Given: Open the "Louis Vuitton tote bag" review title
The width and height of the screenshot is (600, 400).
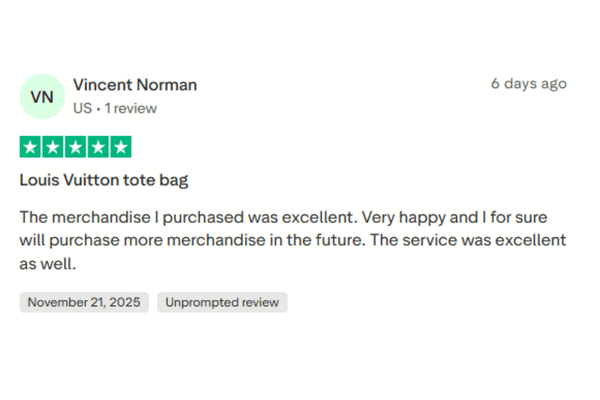Looking at the screenshot, I should click(x=104, y=181).
